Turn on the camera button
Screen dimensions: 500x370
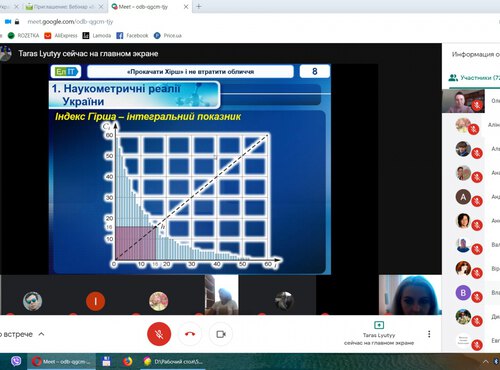click(x=221, y=334)
